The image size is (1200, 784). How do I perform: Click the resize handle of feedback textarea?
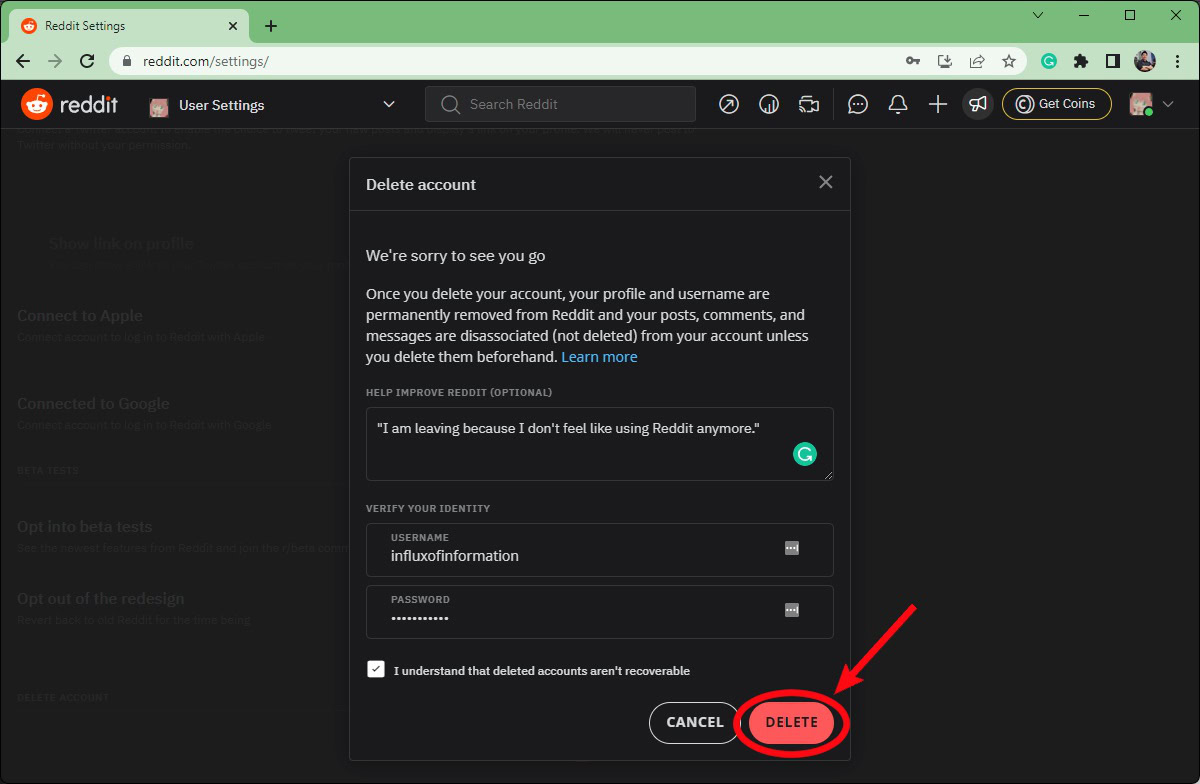pos(828,475)
